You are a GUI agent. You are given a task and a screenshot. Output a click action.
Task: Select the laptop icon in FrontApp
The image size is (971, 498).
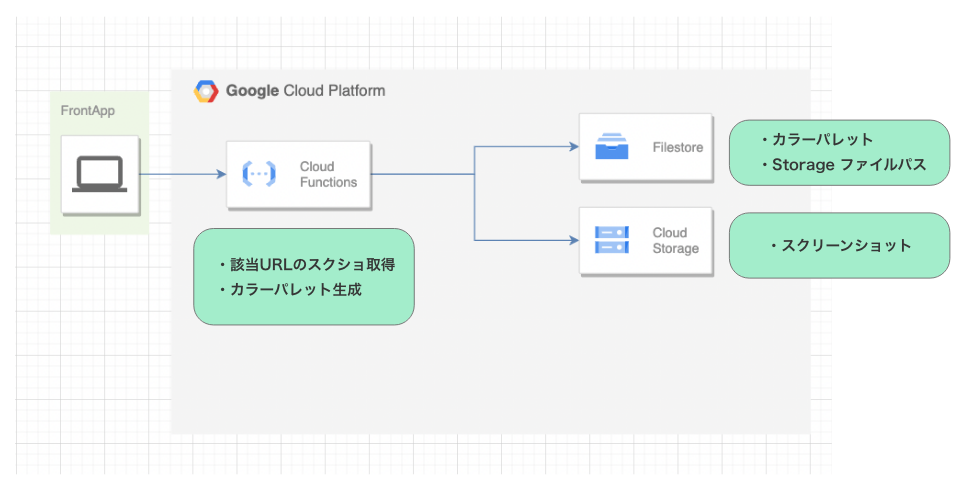coord(100,174)
